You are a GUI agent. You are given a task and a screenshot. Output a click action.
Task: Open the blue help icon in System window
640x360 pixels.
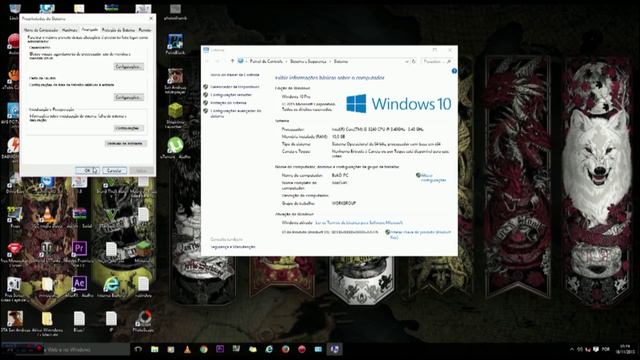pos(454,71)
